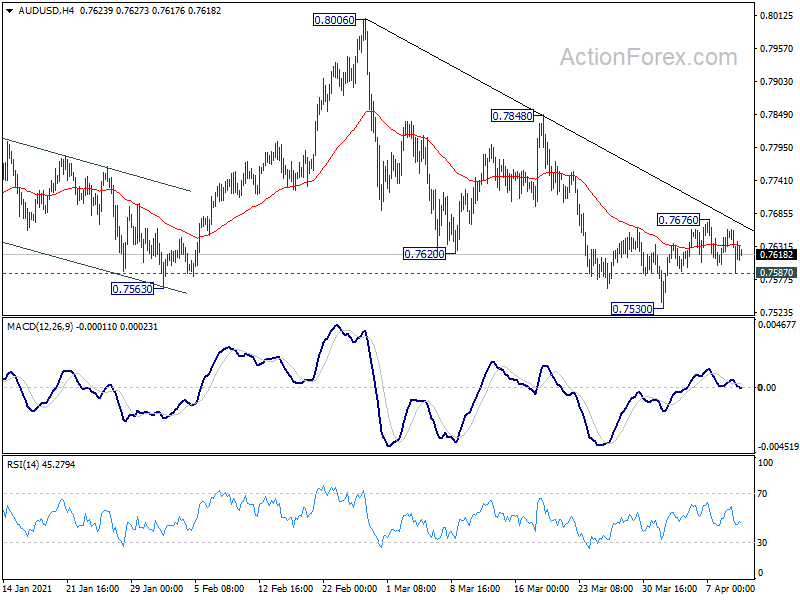Click the MACD 0.004677 scale value

(777, 324)
